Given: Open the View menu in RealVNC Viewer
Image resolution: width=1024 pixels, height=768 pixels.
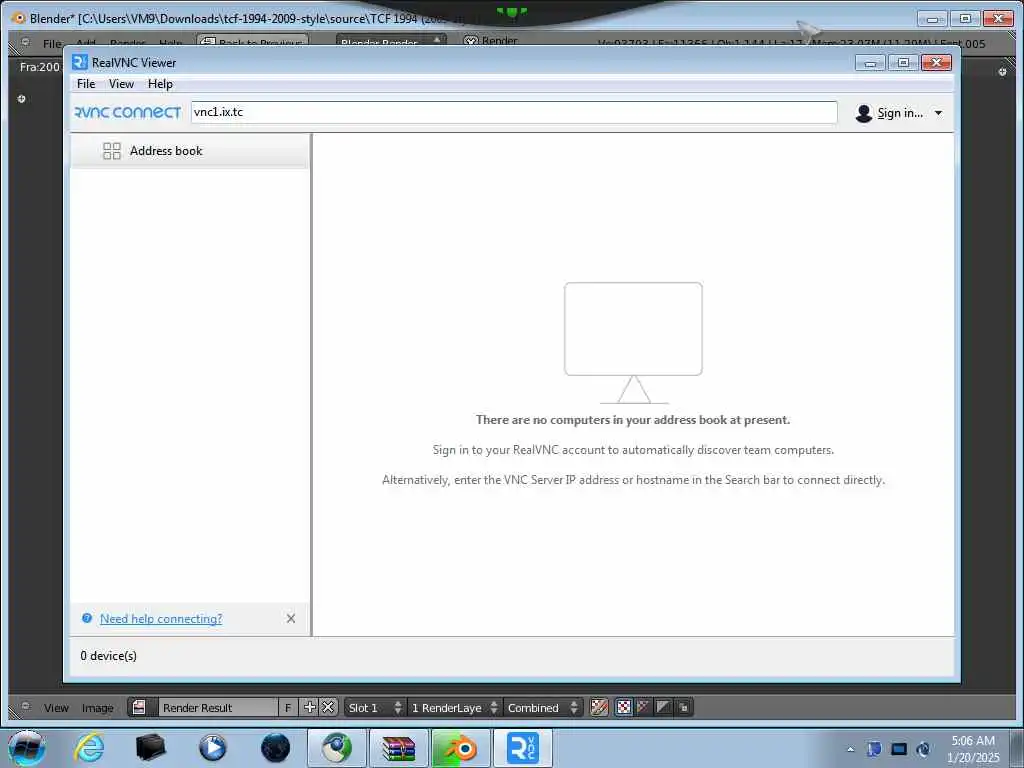Looking at the screenshot, I should click(121, 84).
